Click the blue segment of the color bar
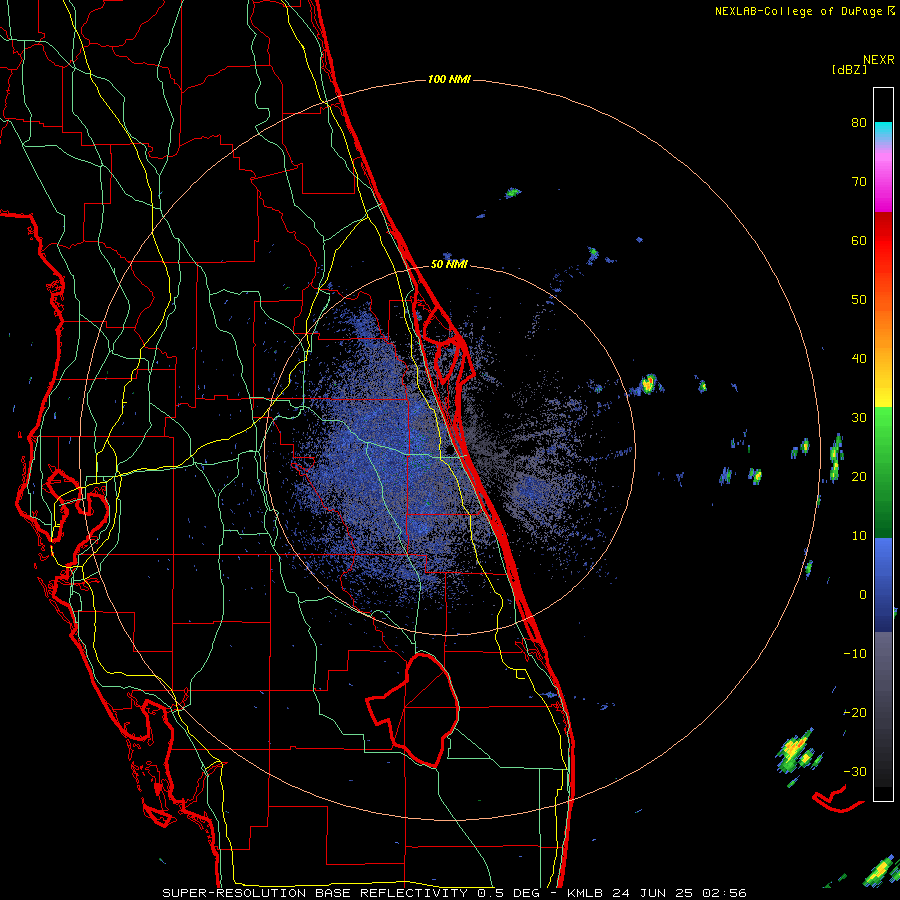Viewport: 900px width, 900px height. [883, 585]
